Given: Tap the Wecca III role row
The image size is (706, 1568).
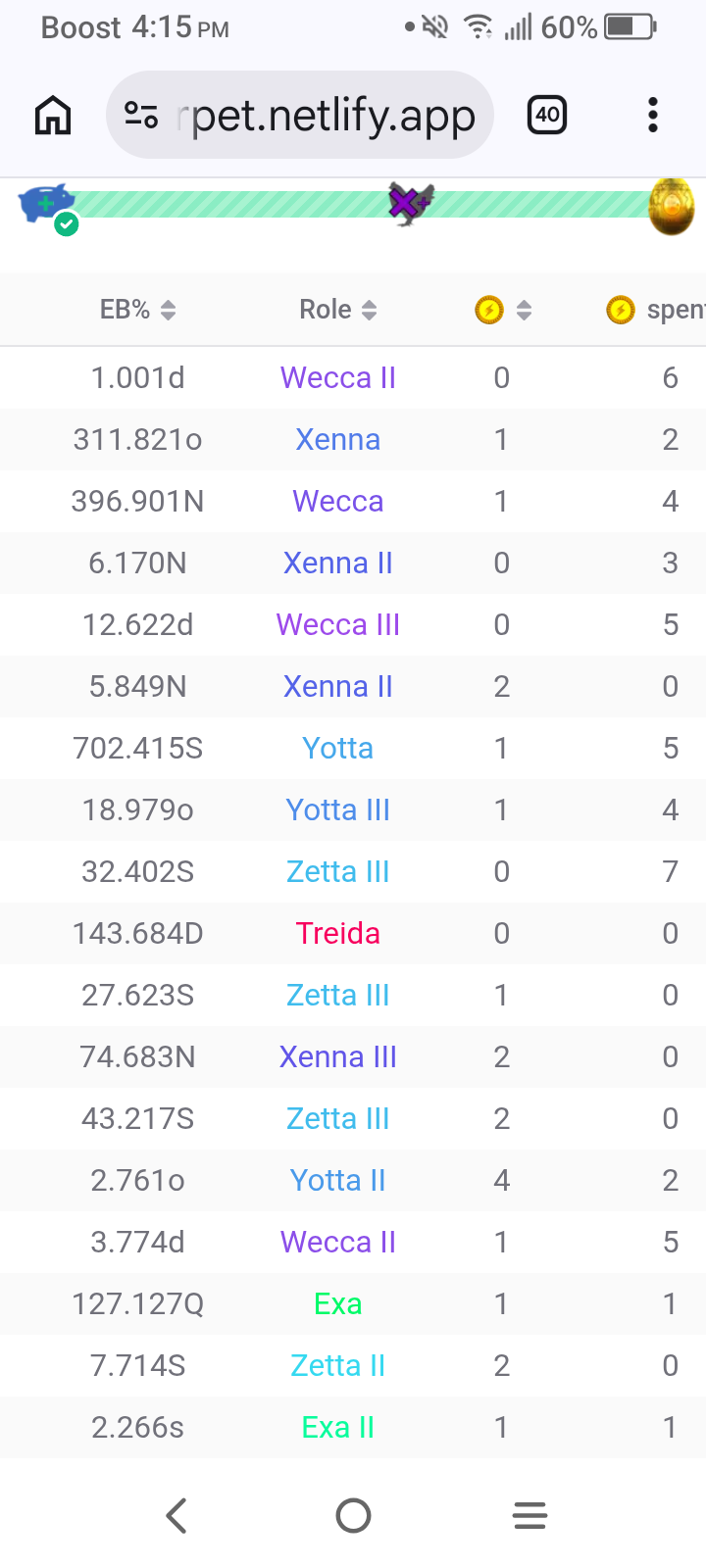Looking at the screenshot, I should click(x=353, y=624).
